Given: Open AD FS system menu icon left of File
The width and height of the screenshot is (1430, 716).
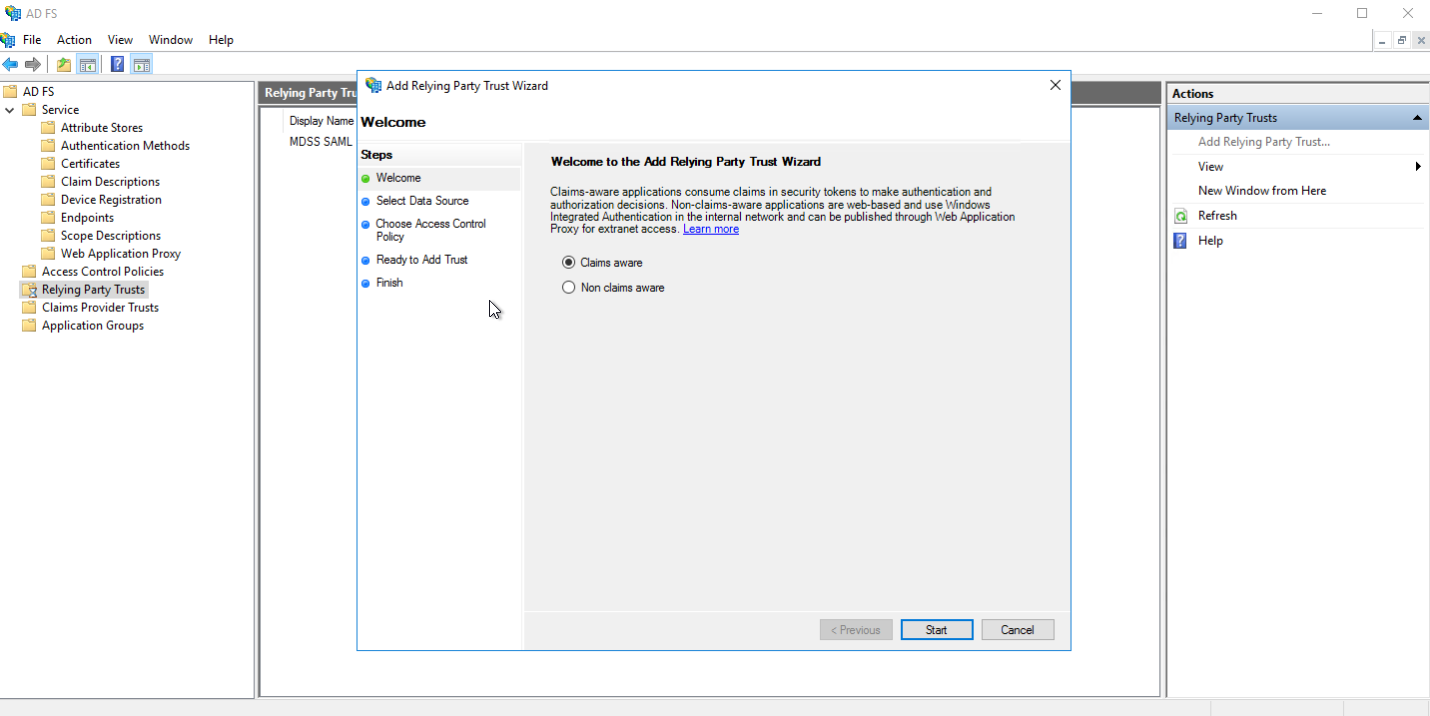Looking at the screenshot, I should point(8,40).
